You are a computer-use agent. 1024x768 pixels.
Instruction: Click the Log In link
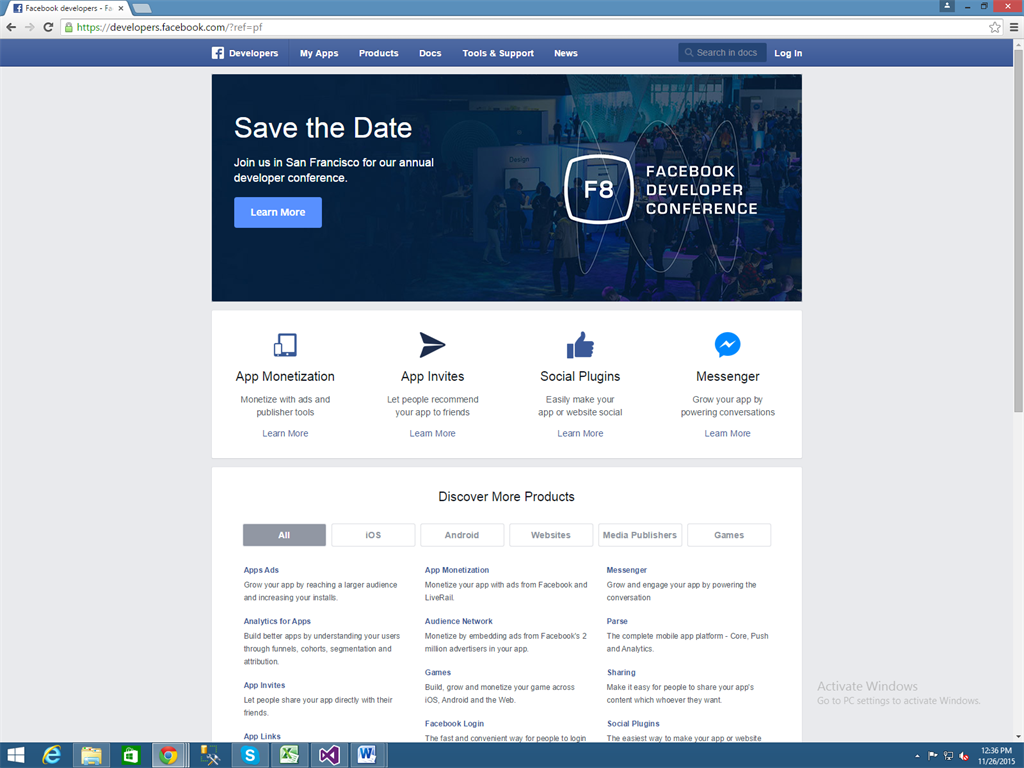788,53
